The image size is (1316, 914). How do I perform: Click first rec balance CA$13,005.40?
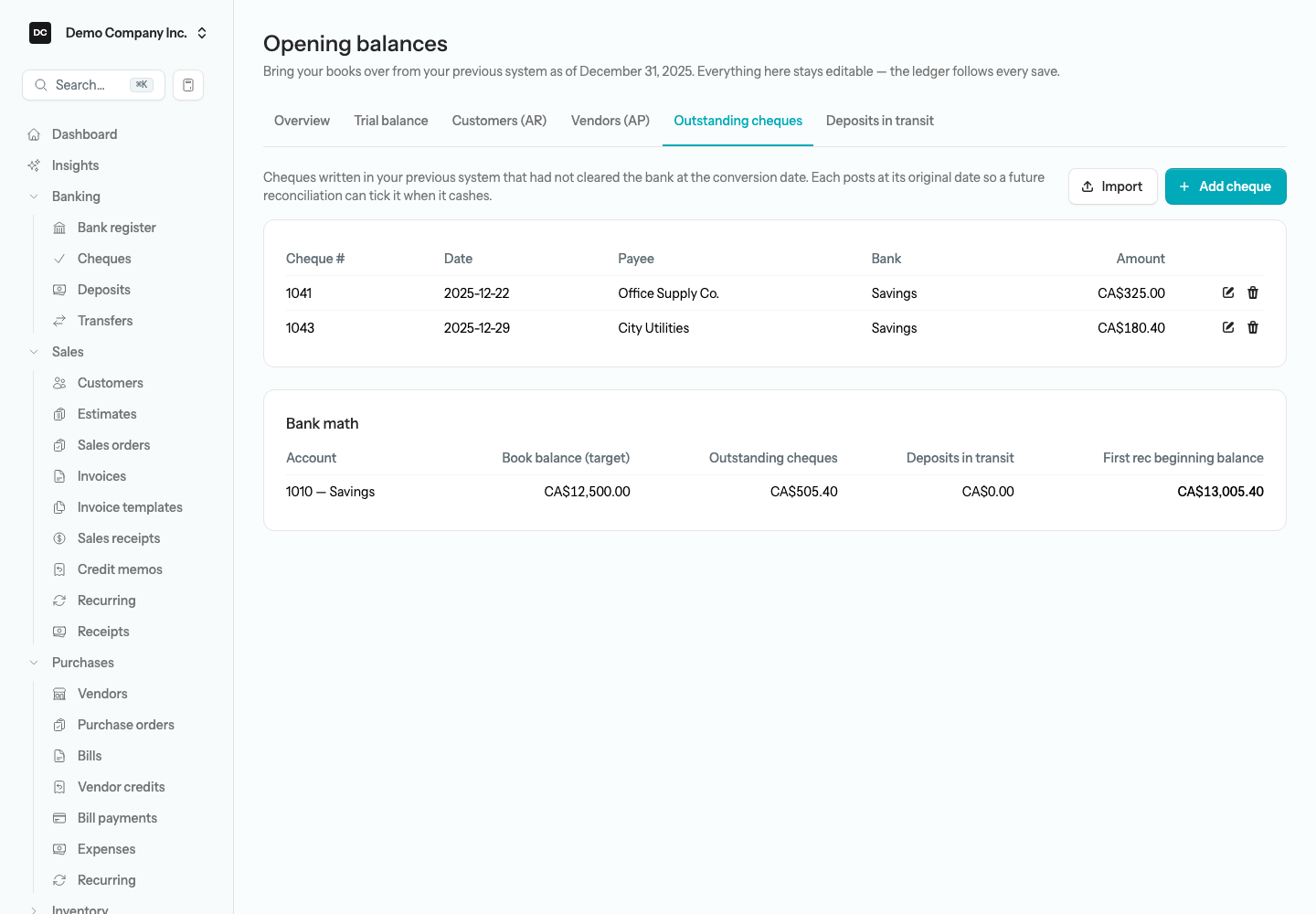(1221, 492)
